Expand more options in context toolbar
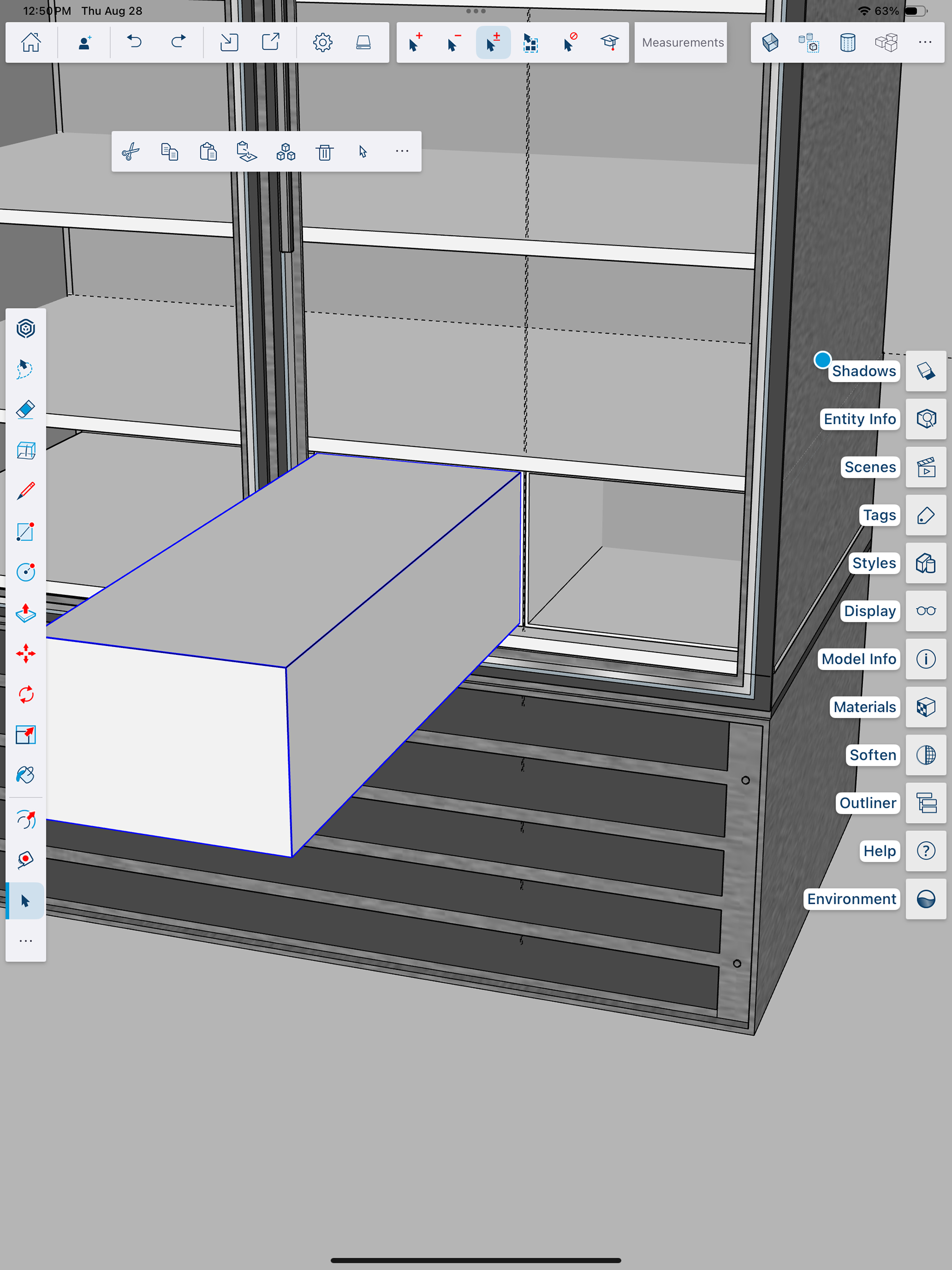The image size is (952, 1270). pyautogui.click(x=402, y=152)
